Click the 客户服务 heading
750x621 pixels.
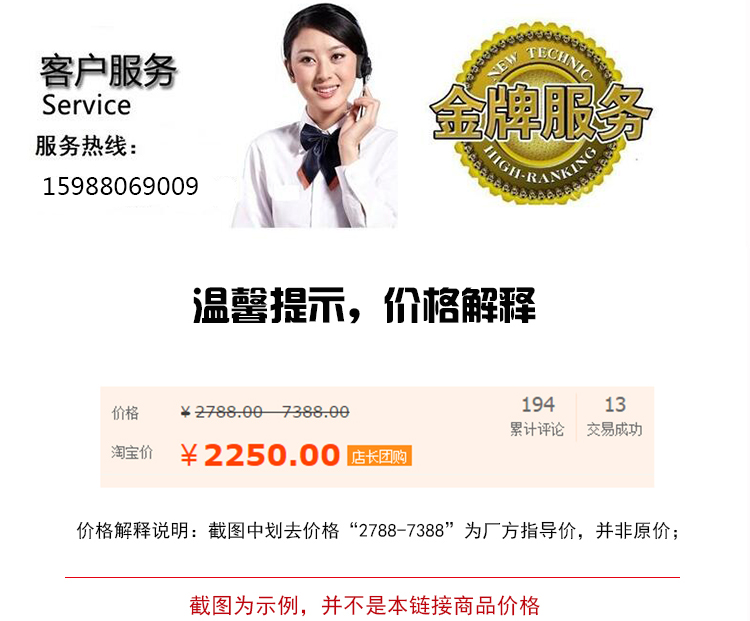coord(108,71)
